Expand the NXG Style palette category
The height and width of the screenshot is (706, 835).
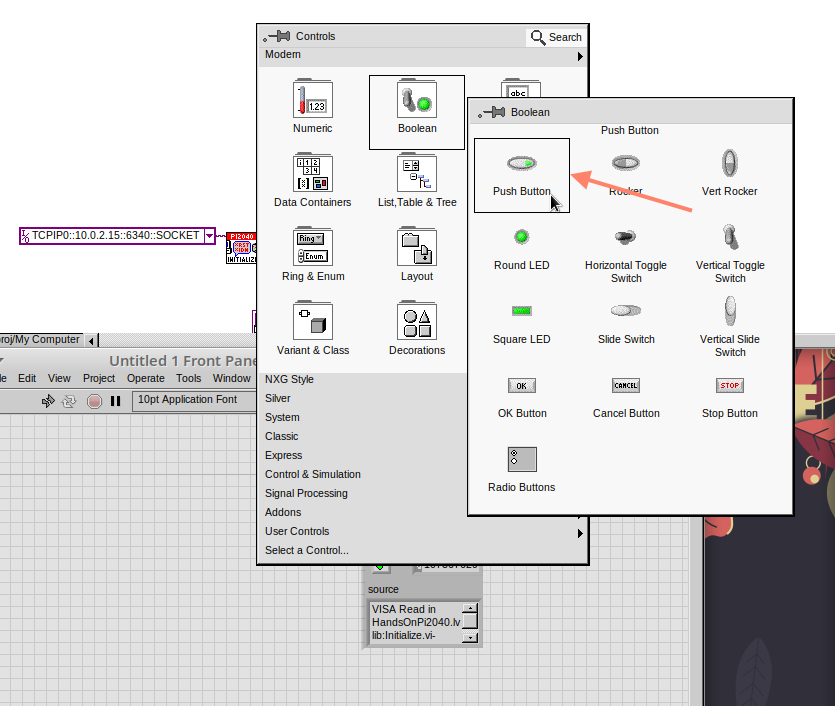(x=289, y=379)
